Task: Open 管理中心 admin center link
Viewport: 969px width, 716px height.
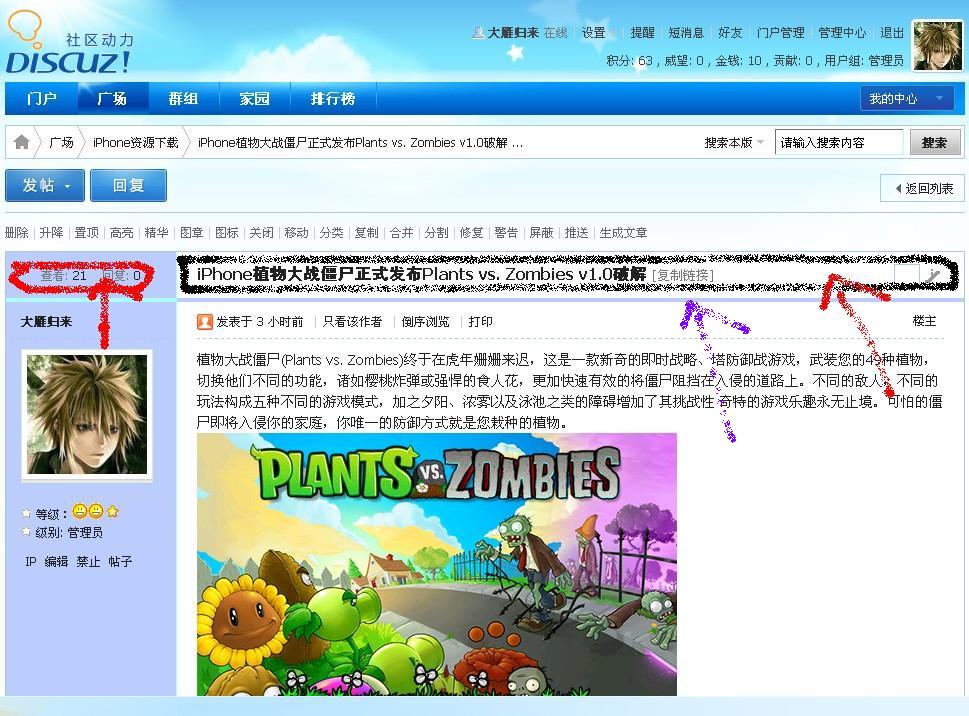Action: tap(842, 33)
